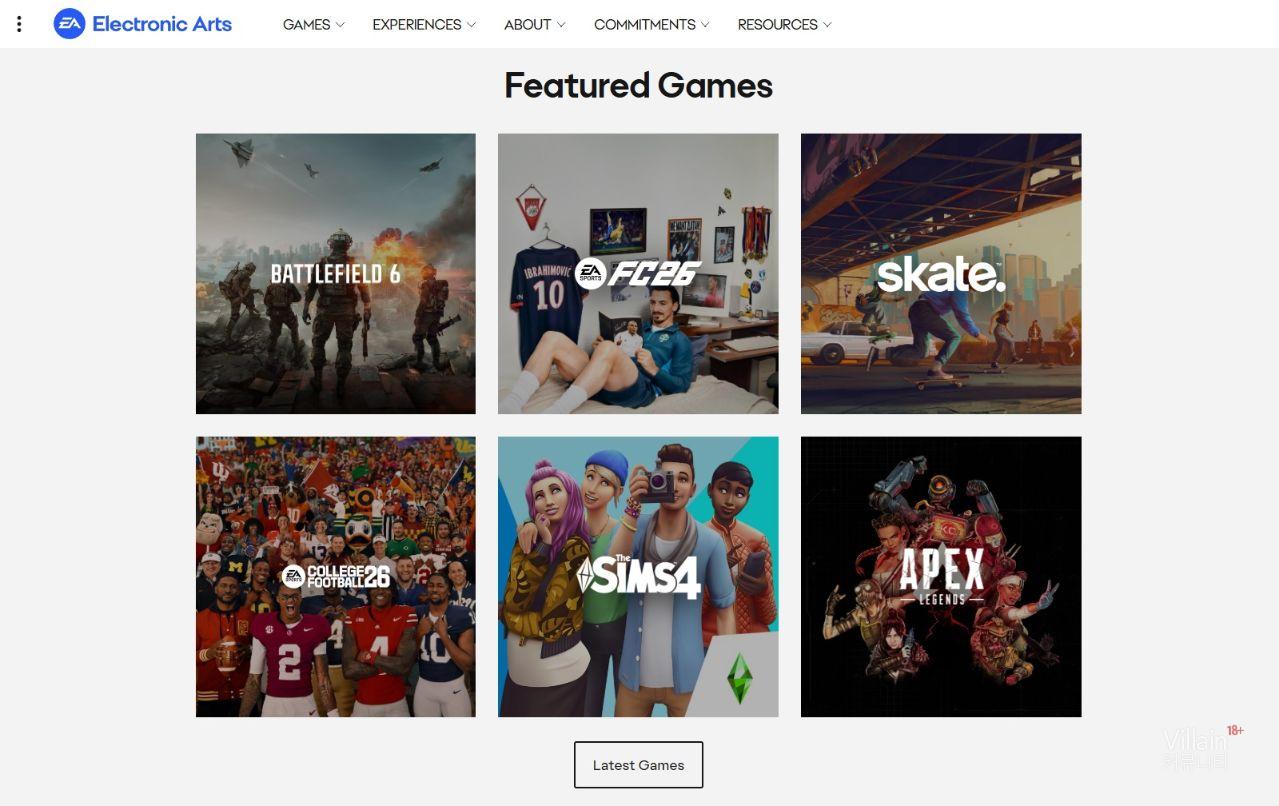1279x806 pixels.
Task: Choose the skate. game tile
Action: pyautogui.click(x=941, y=274)
